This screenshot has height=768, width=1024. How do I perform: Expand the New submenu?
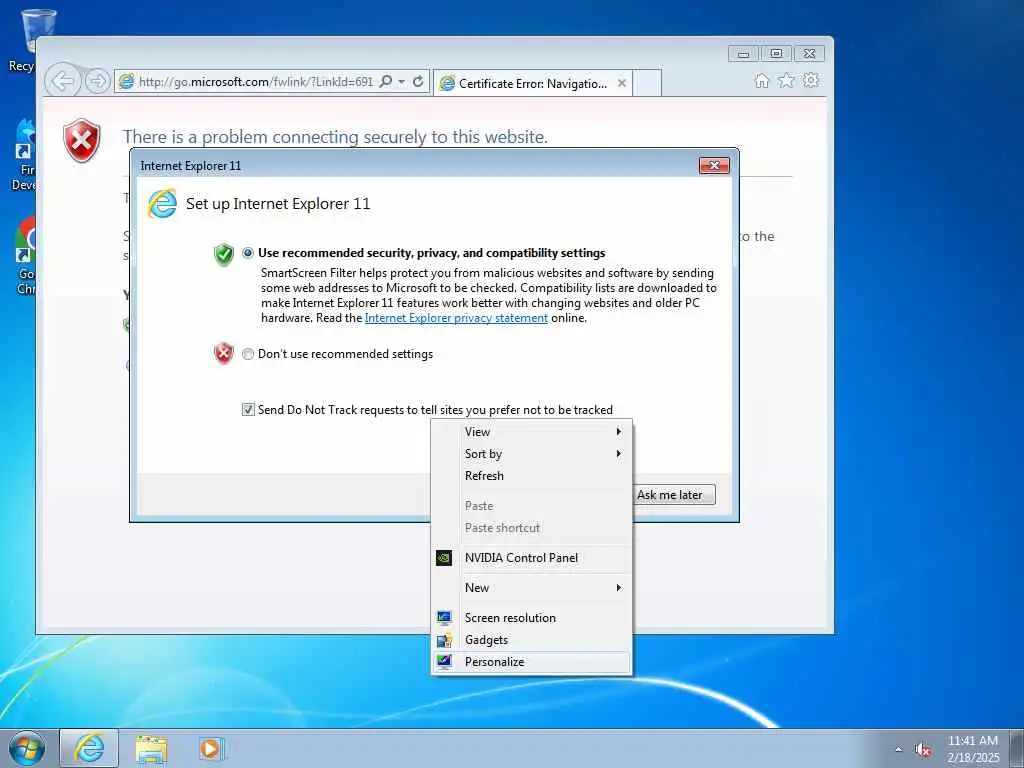[531, 588]
